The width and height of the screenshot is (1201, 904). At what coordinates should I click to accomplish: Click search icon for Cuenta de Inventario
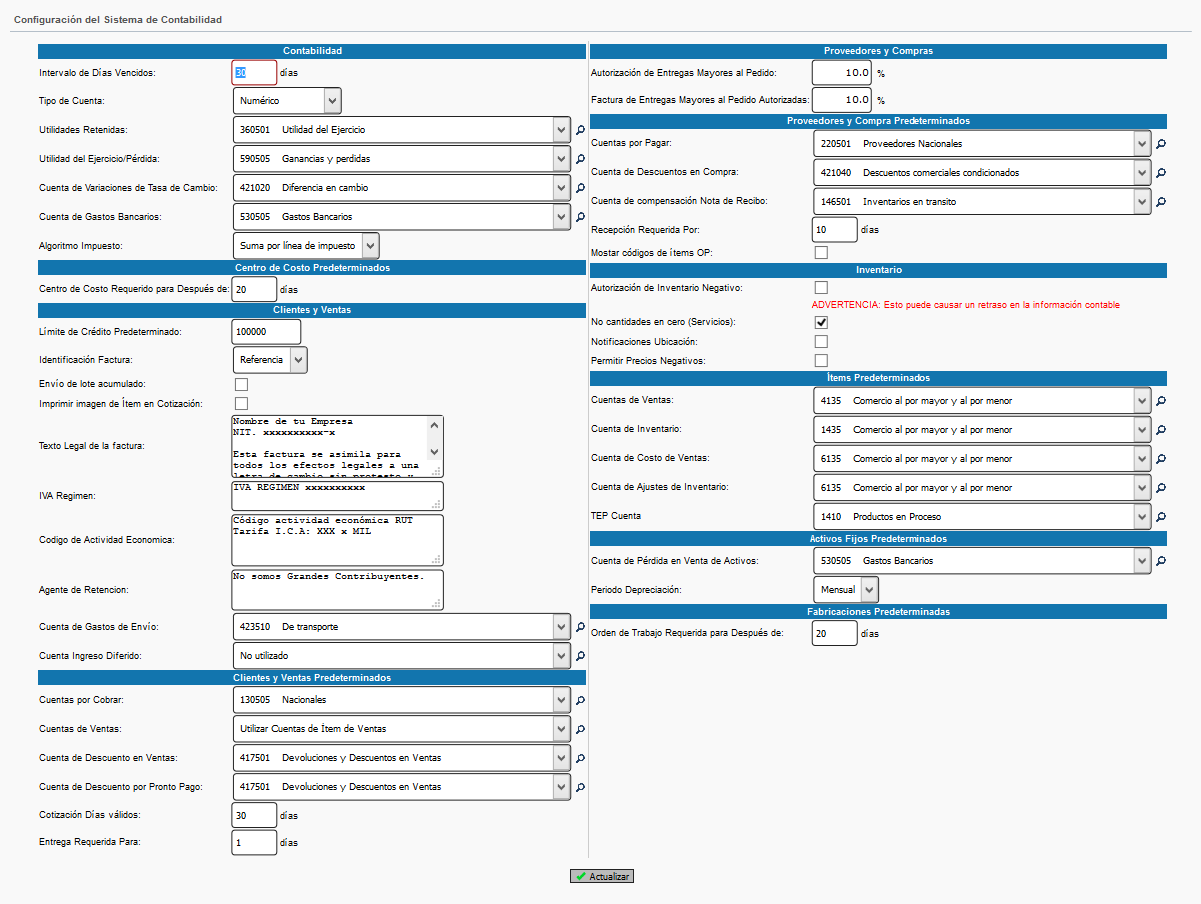tap(1161, 430)
